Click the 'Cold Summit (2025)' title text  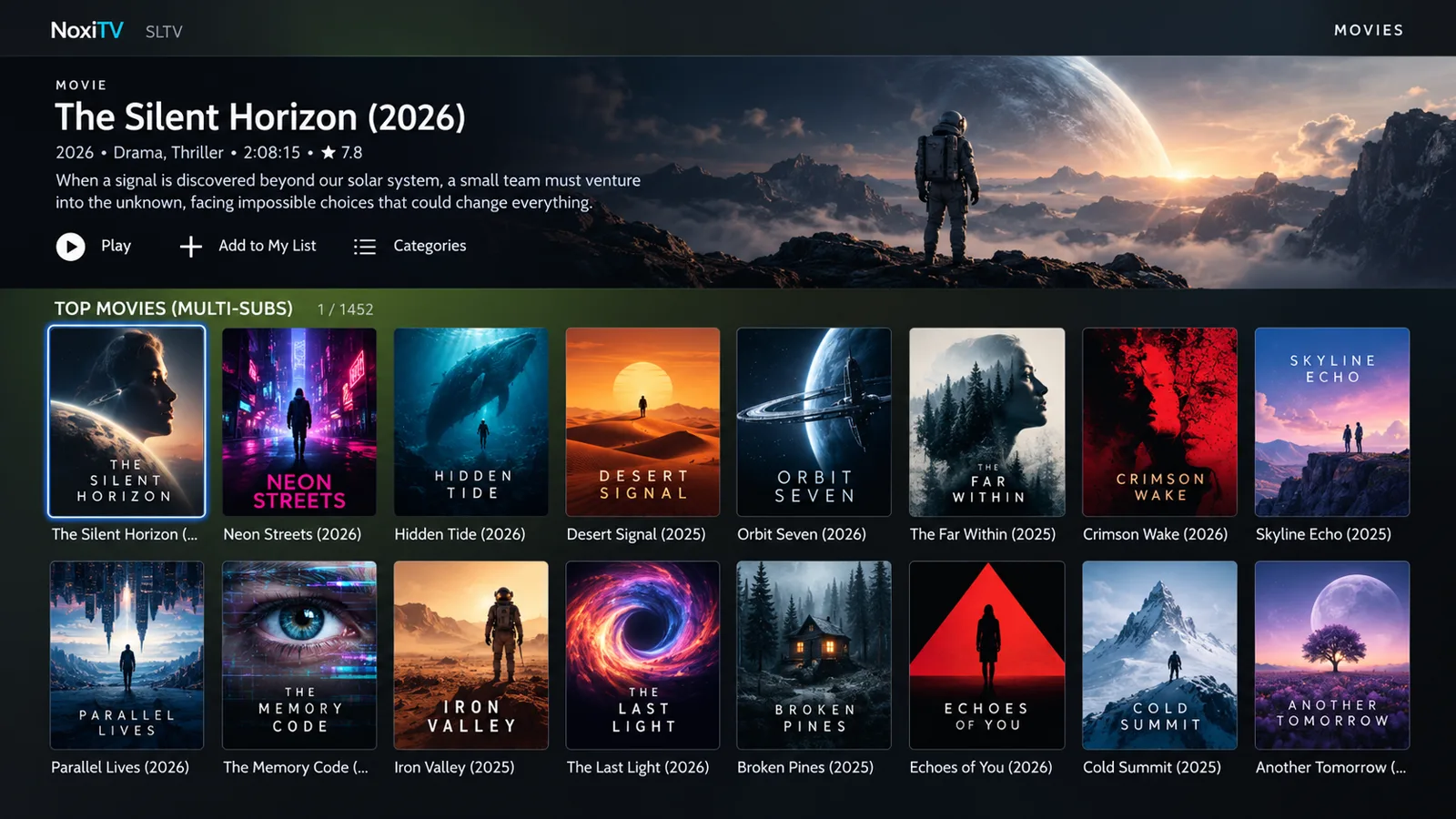tap(1152, 767)
